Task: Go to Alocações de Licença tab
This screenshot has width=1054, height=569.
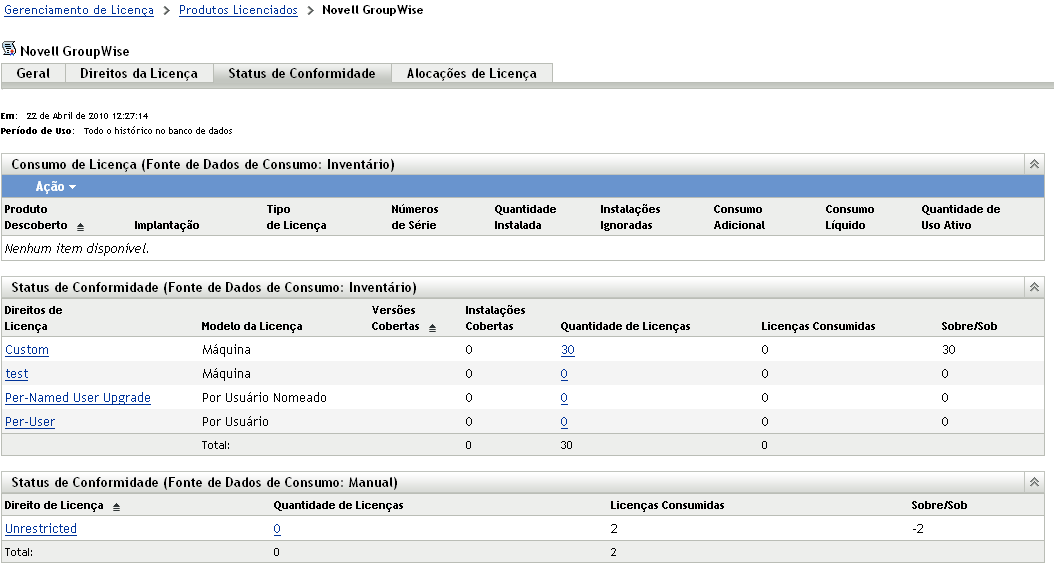Action: tap(471, 73)
